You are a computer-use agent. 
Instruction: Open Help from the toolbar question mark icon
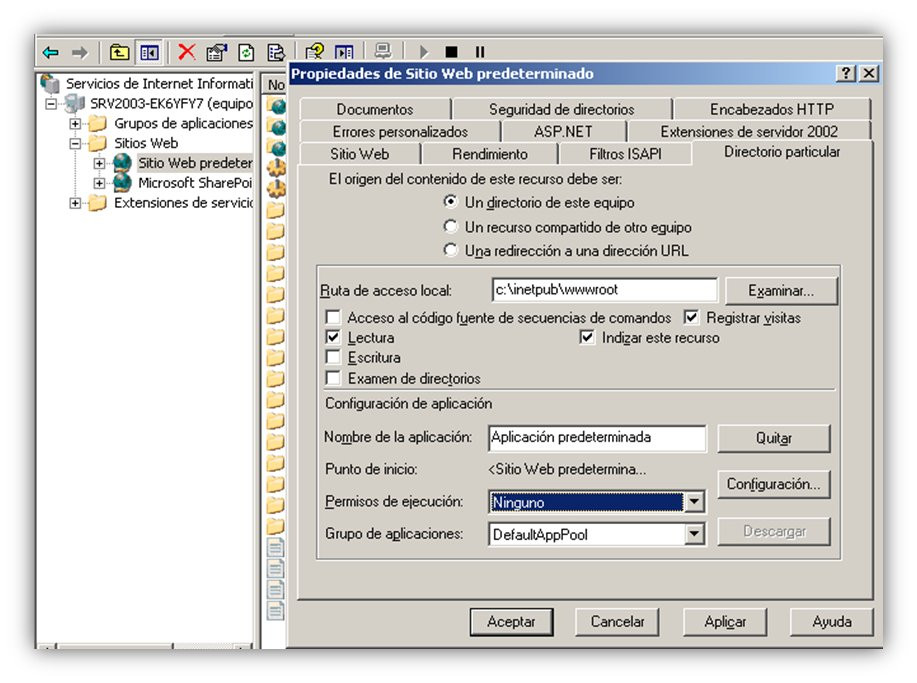point(315,52)
